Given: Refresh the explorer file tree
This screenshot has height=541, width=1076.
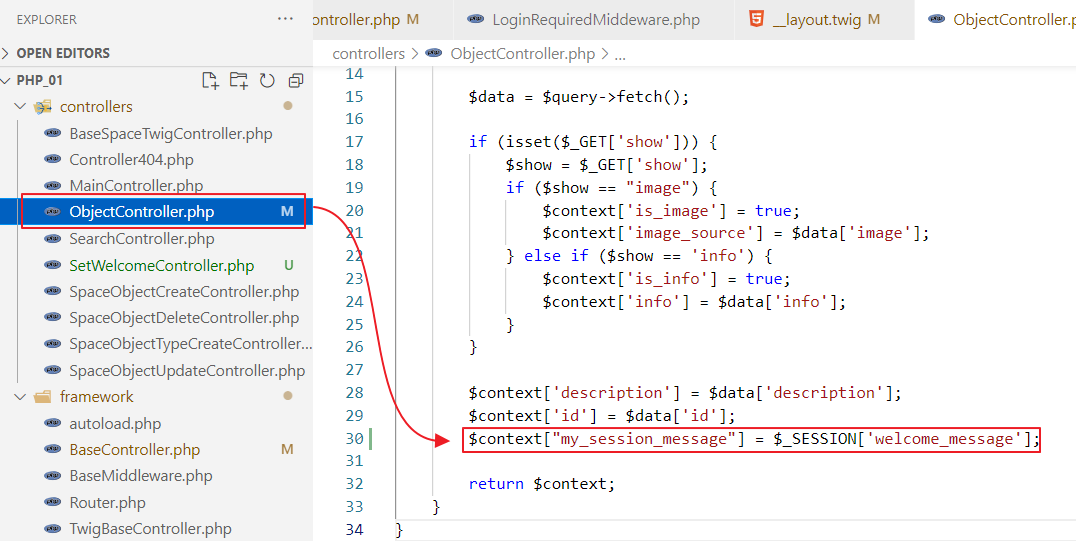Looking at the screenshot, I should tap(267, 81).
